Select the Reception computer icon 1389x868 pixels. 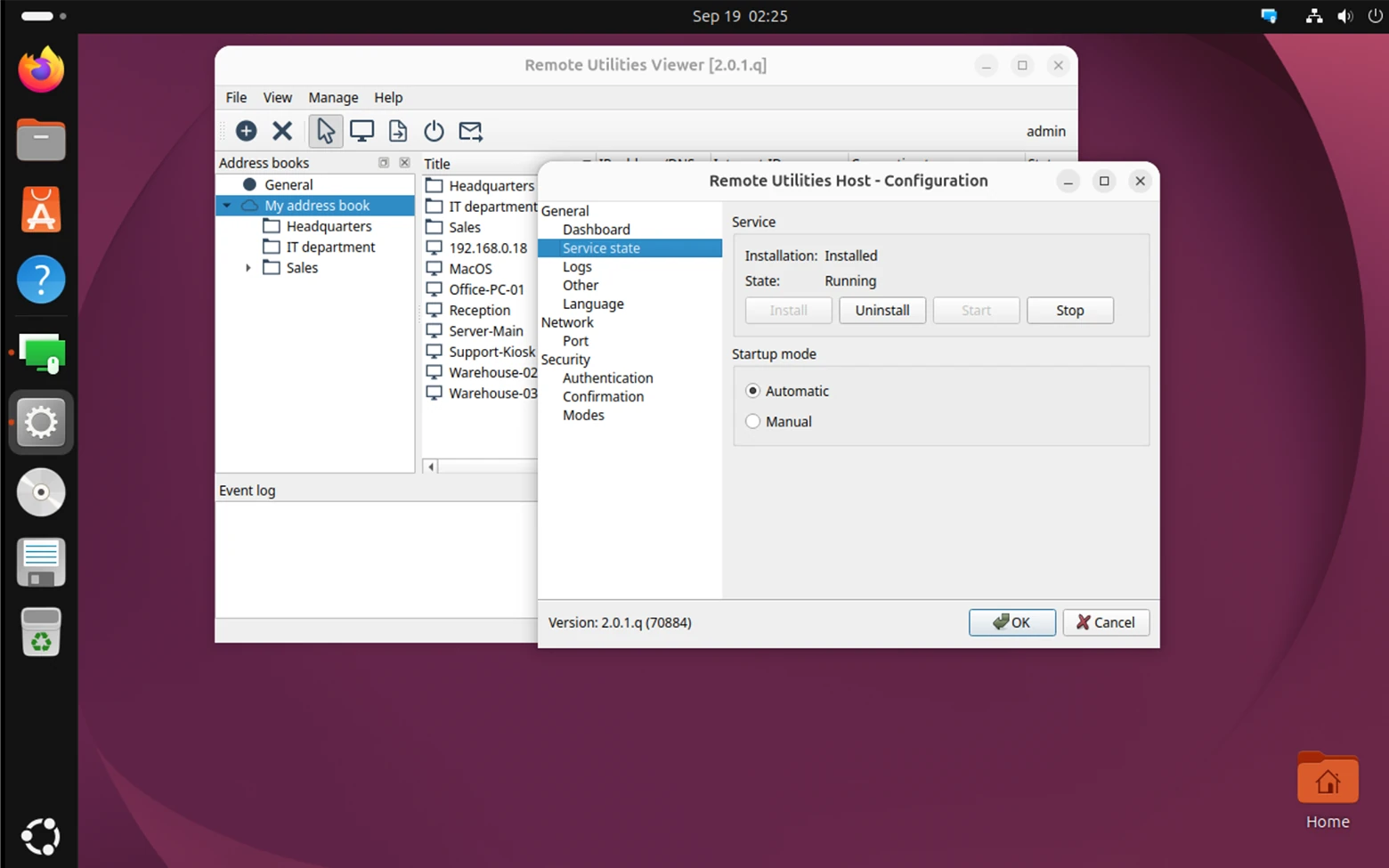434,310
